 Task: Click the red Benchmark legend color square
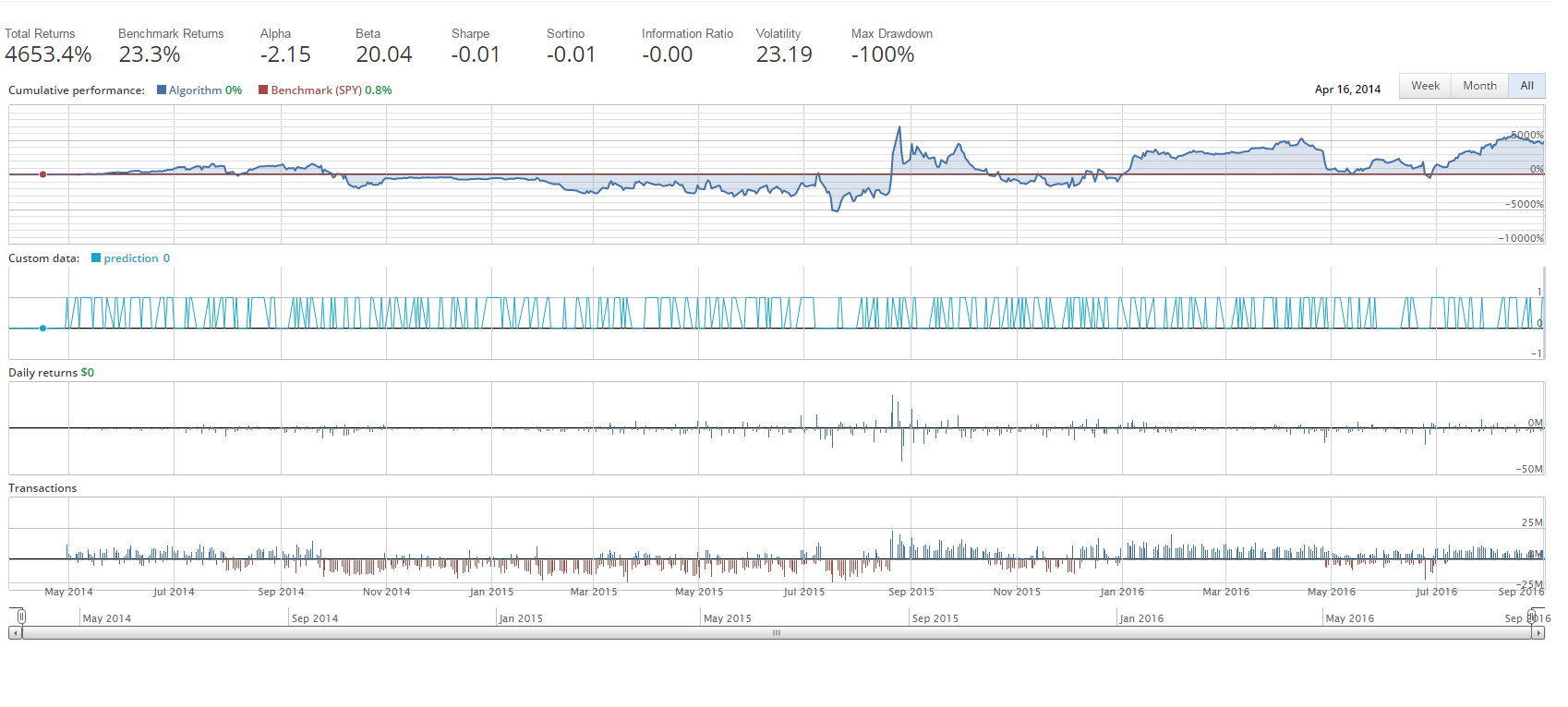coord(263,90)
